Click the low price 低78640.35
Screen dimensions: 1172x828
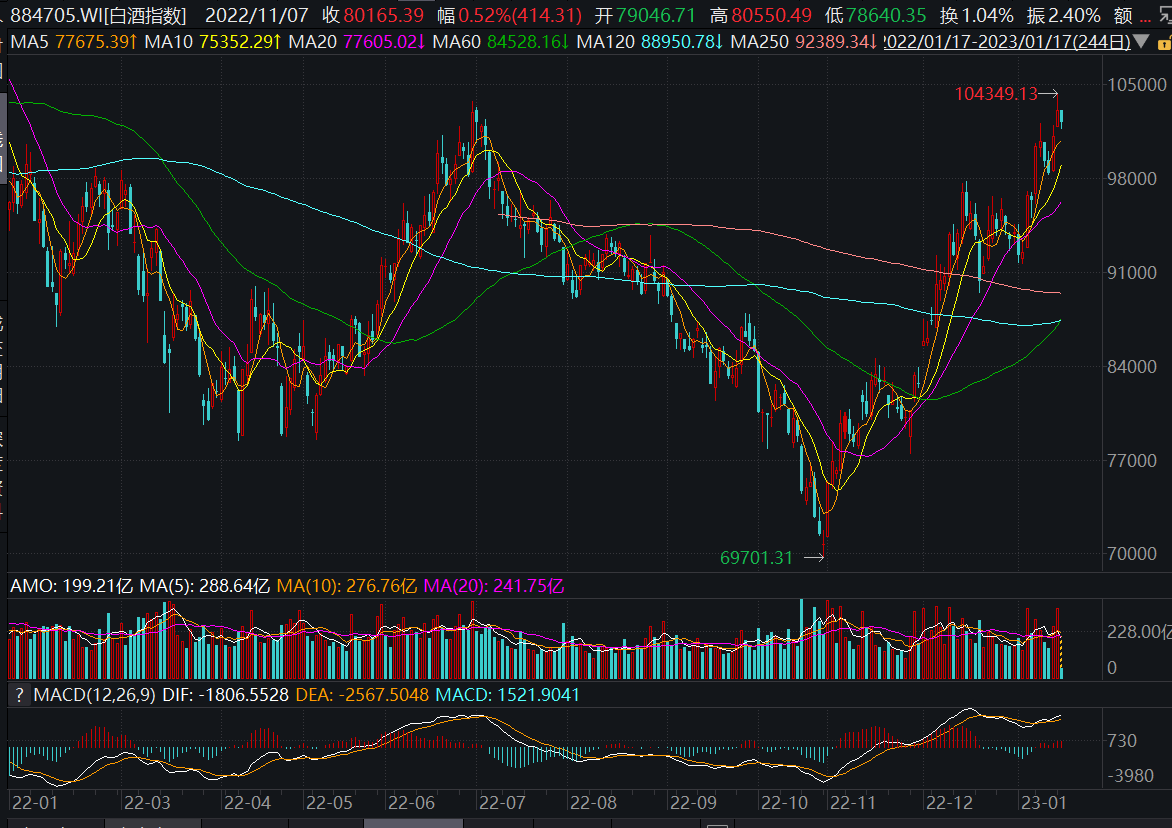coord(876,15)
